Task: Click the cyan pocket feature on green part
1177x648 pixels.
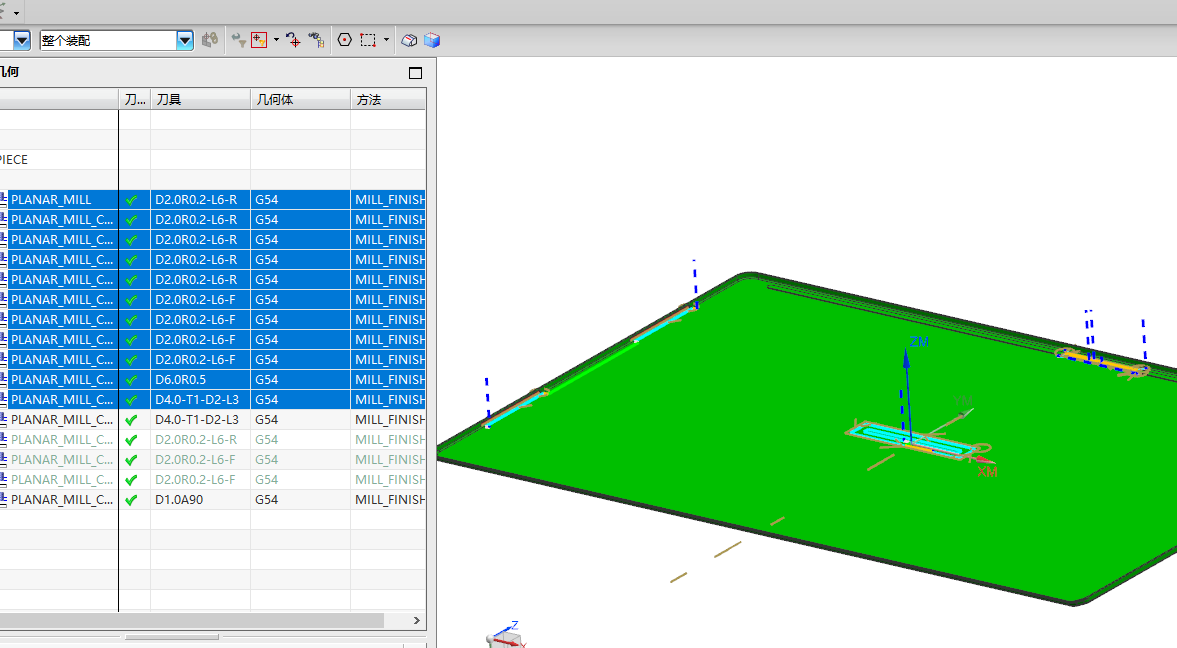Action: point(914,441)
